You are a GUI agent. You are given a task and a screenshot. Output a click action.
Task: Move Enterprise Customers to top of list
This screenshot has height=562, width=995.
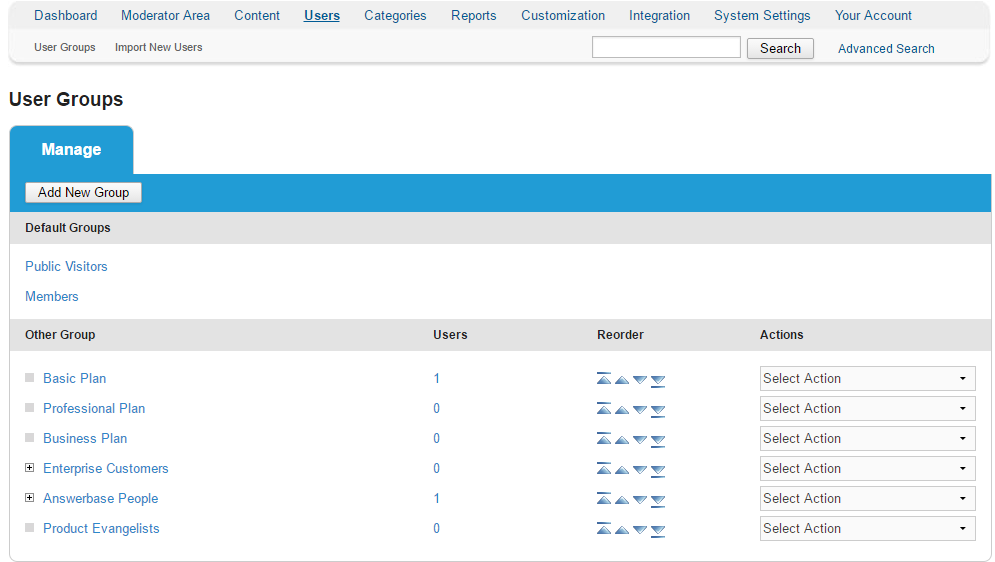click(603, 468)
